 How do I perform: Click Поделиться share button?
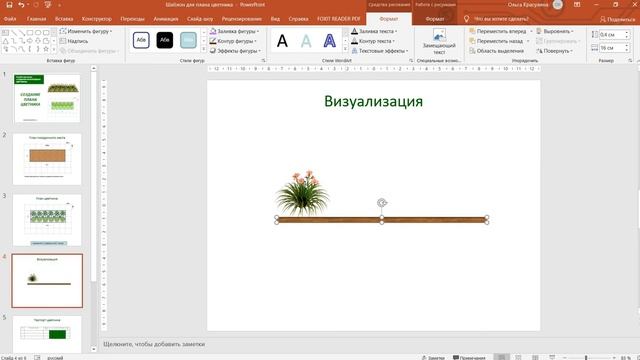click(617, 19)
